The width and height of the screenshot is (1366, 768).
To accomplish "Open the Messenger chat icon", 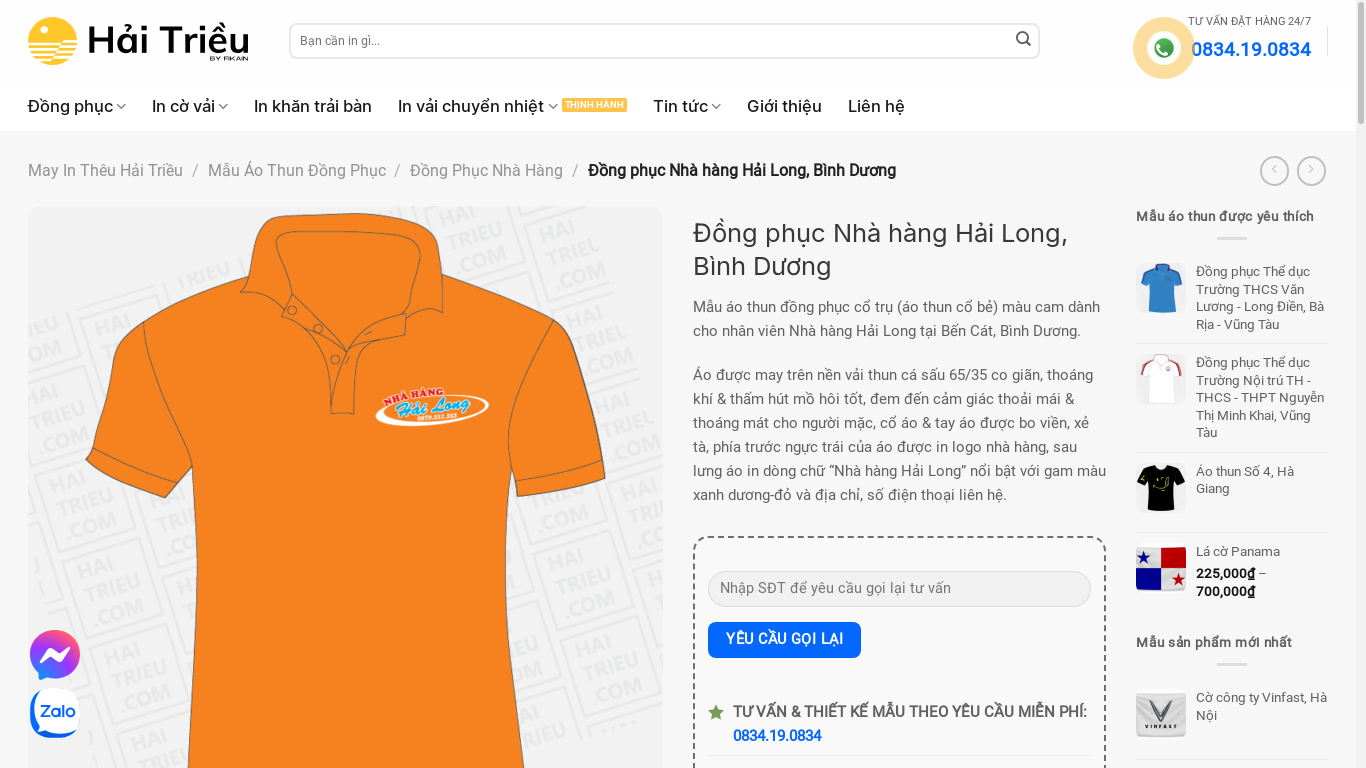I will coord(55,655).
